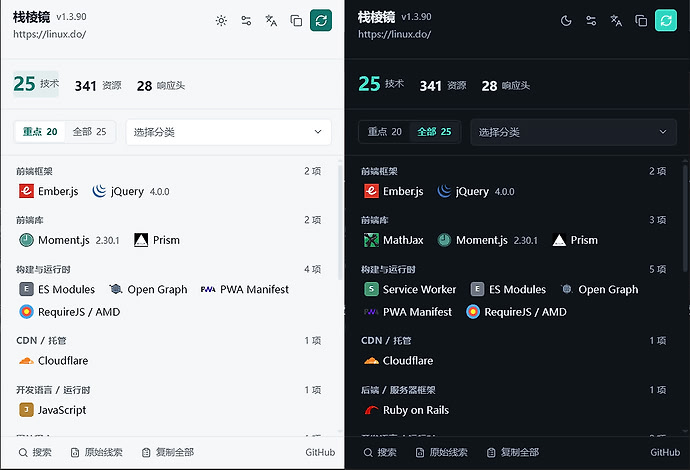Switch to 25 技术 tab in light panel
Viewport: 690px width, 470px height.
36,84
